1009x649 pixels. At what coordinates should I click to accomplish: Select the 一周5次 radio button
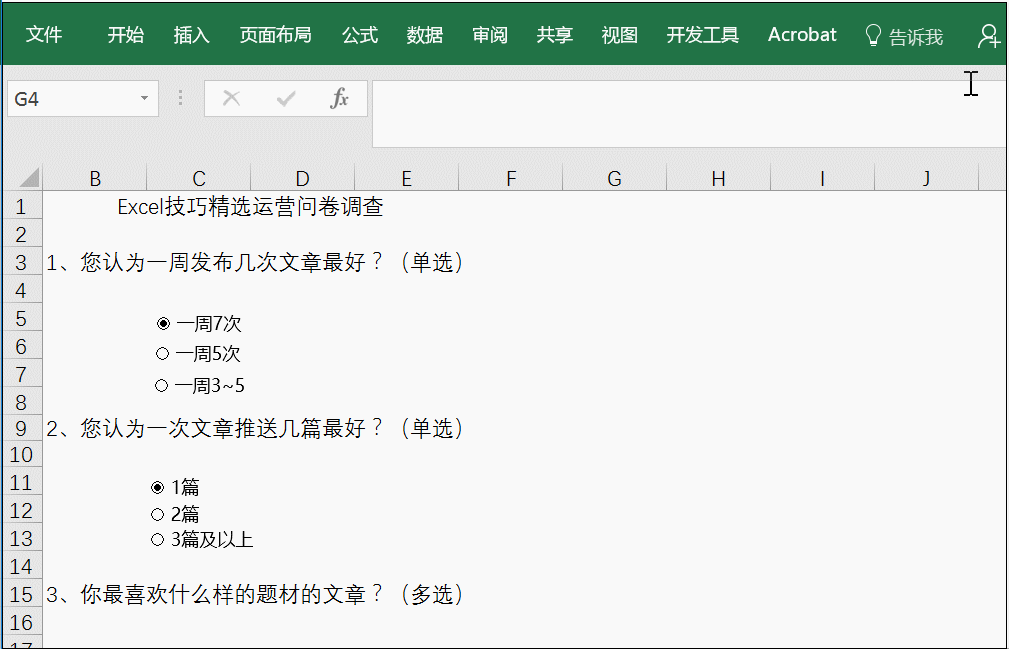162,354
